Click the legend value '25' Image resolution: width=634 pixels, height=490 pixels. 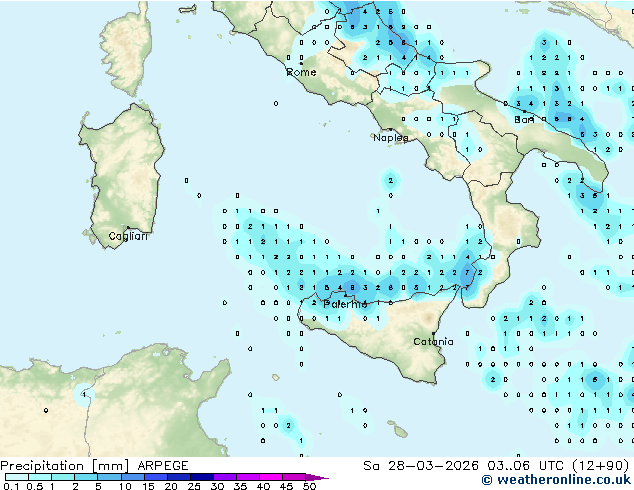coord(194,486)
